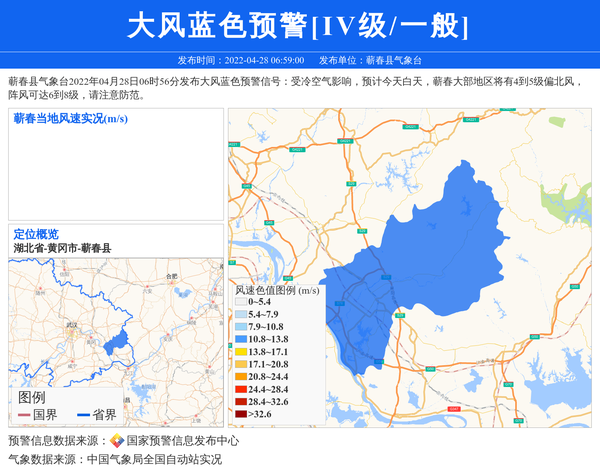
Task: Click the 国家预警信息发布中心 logo icon
Action: [117, 440]
